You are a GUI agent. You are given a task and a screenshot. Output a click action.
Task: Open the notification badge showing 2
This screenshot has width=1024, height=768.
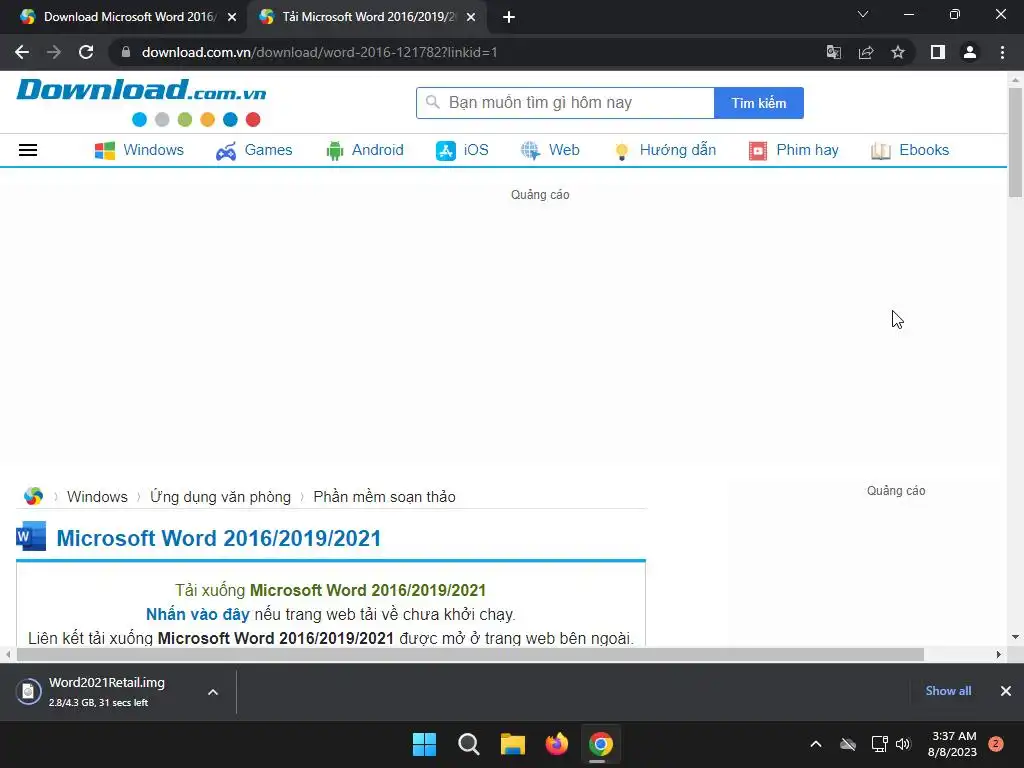(x=996, y=744)
